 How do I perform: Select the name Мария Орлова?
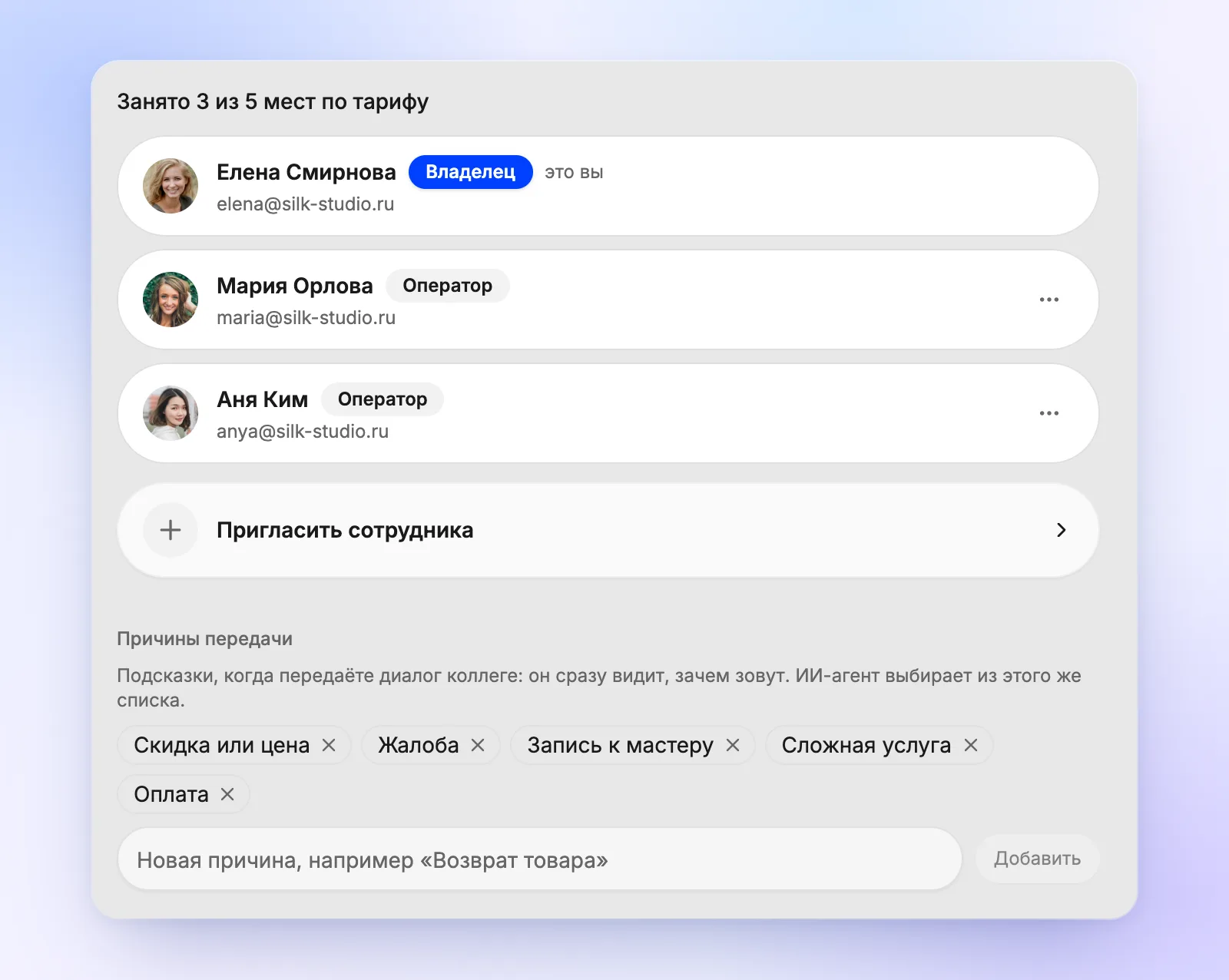tap(294, 286)
